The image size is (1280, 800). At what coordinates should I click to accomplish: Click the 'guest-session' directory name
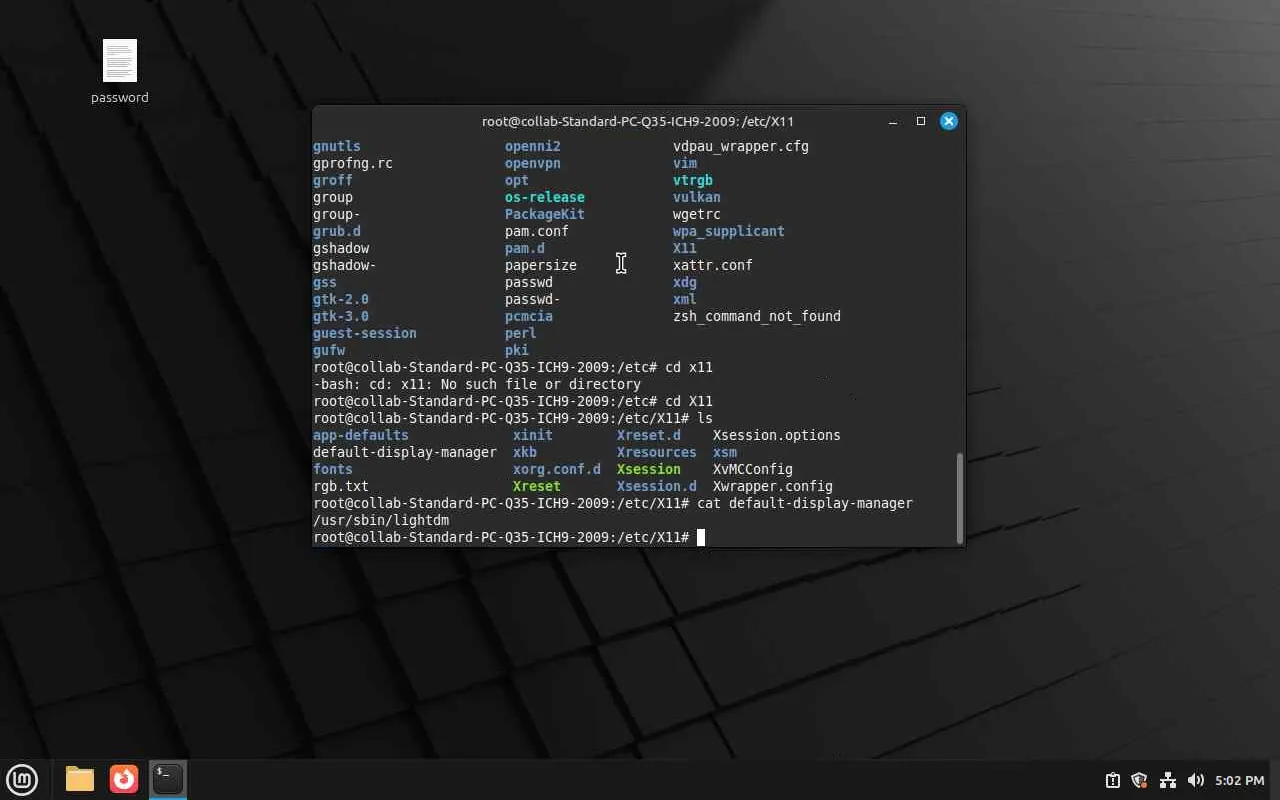[365, 333]
